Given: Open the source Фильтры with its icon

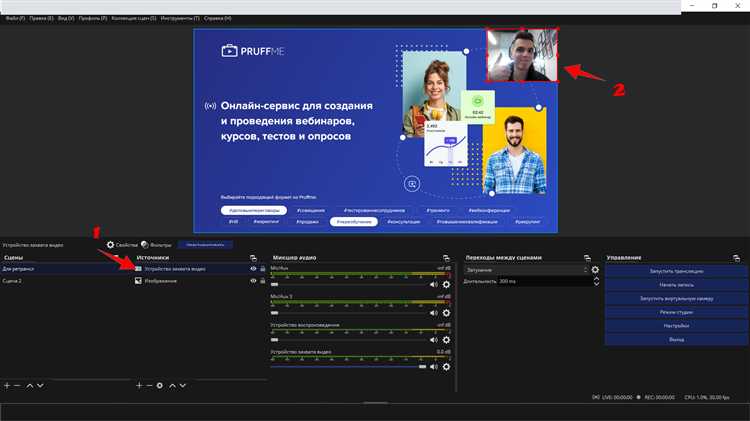Looking at the screenshot, I should tap(156, 245).
